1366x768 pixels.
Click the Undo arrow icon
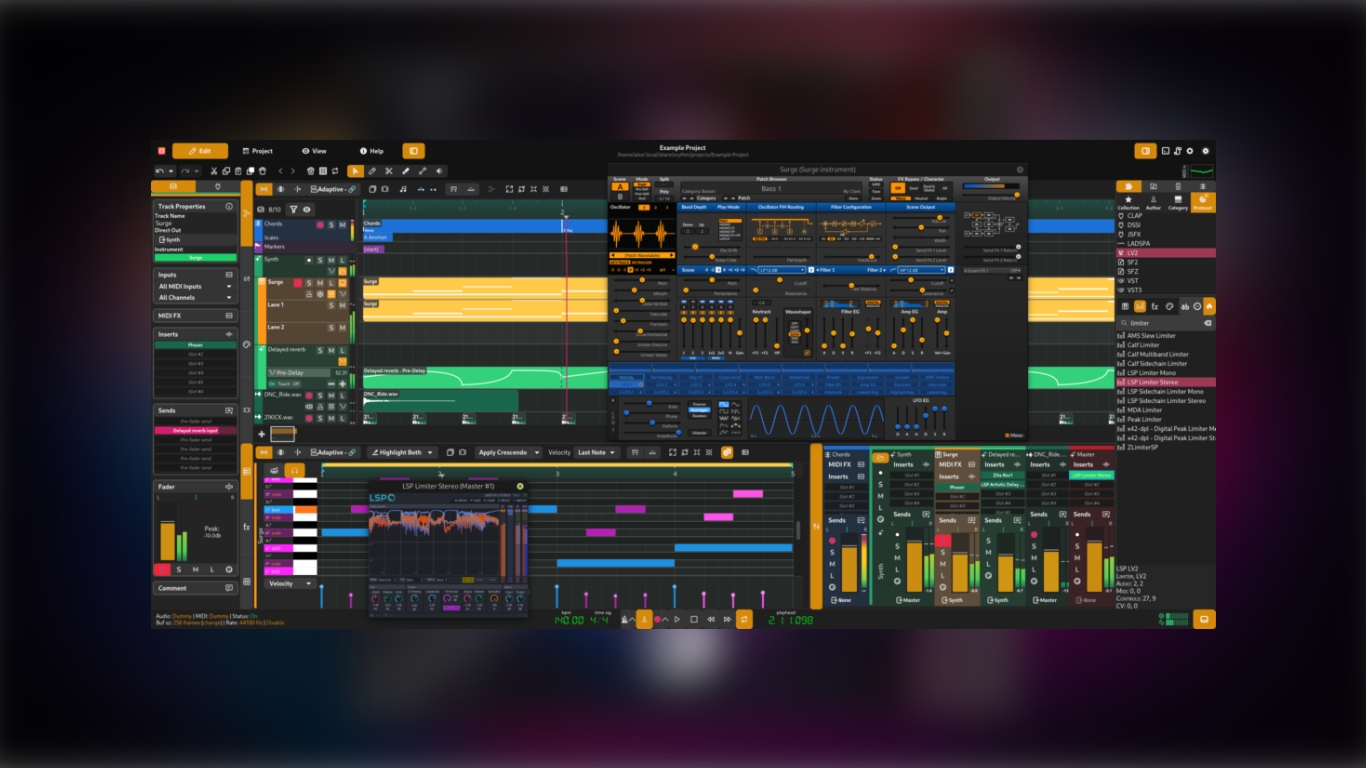[x=159, y=171]
